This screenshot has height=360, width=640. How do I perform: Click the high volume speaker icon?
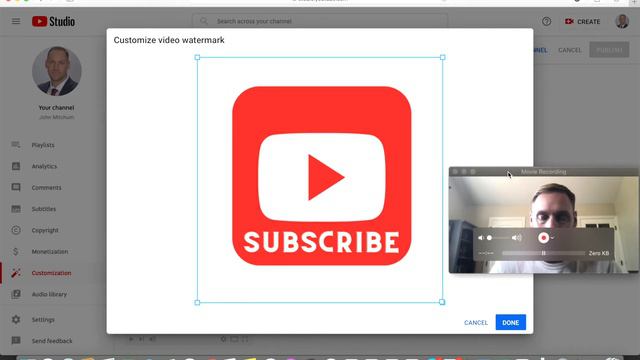click(x=517, y=238)
